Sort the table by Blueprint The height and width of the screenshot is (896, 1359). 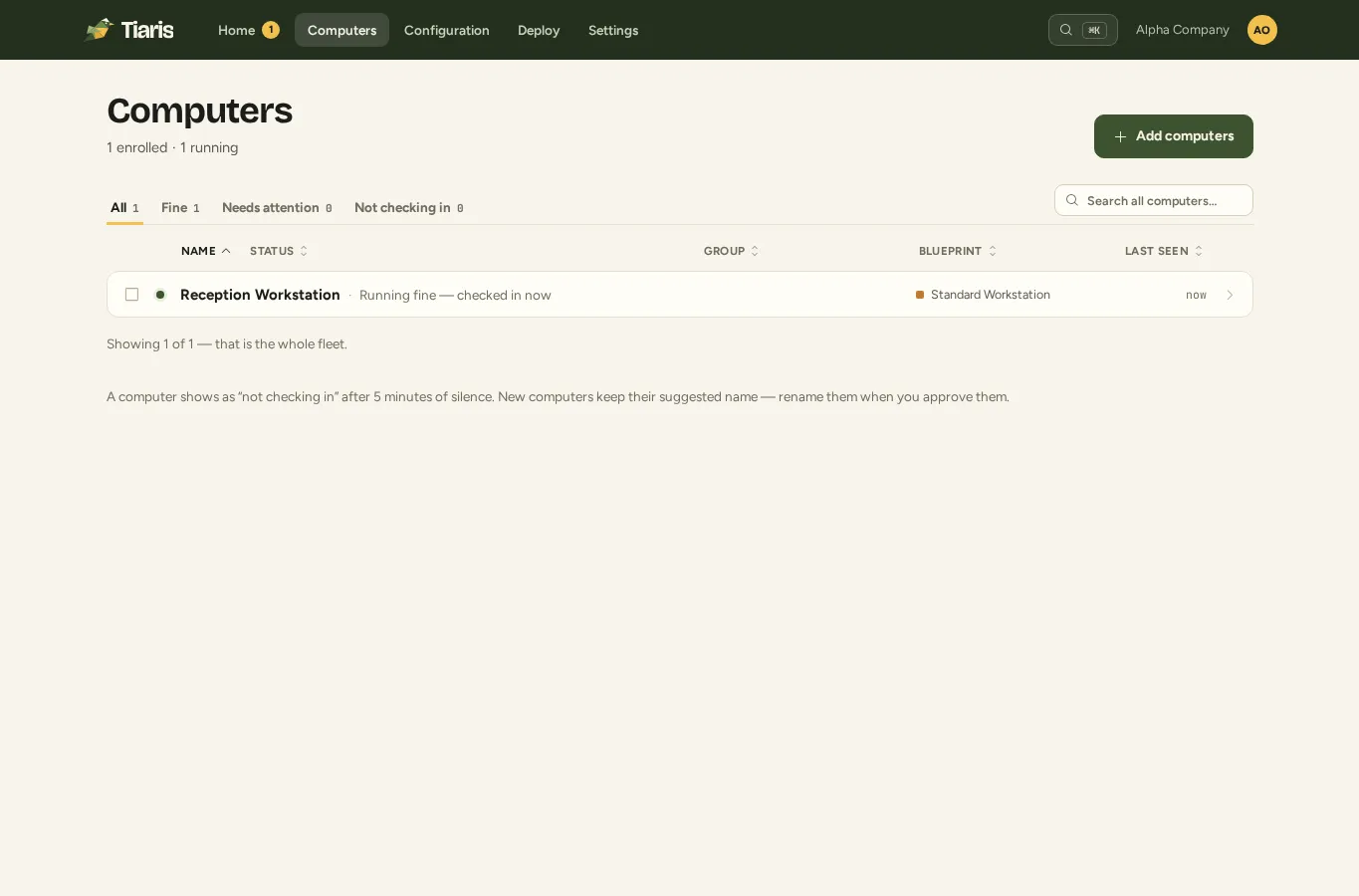click(x=958, y=251)
